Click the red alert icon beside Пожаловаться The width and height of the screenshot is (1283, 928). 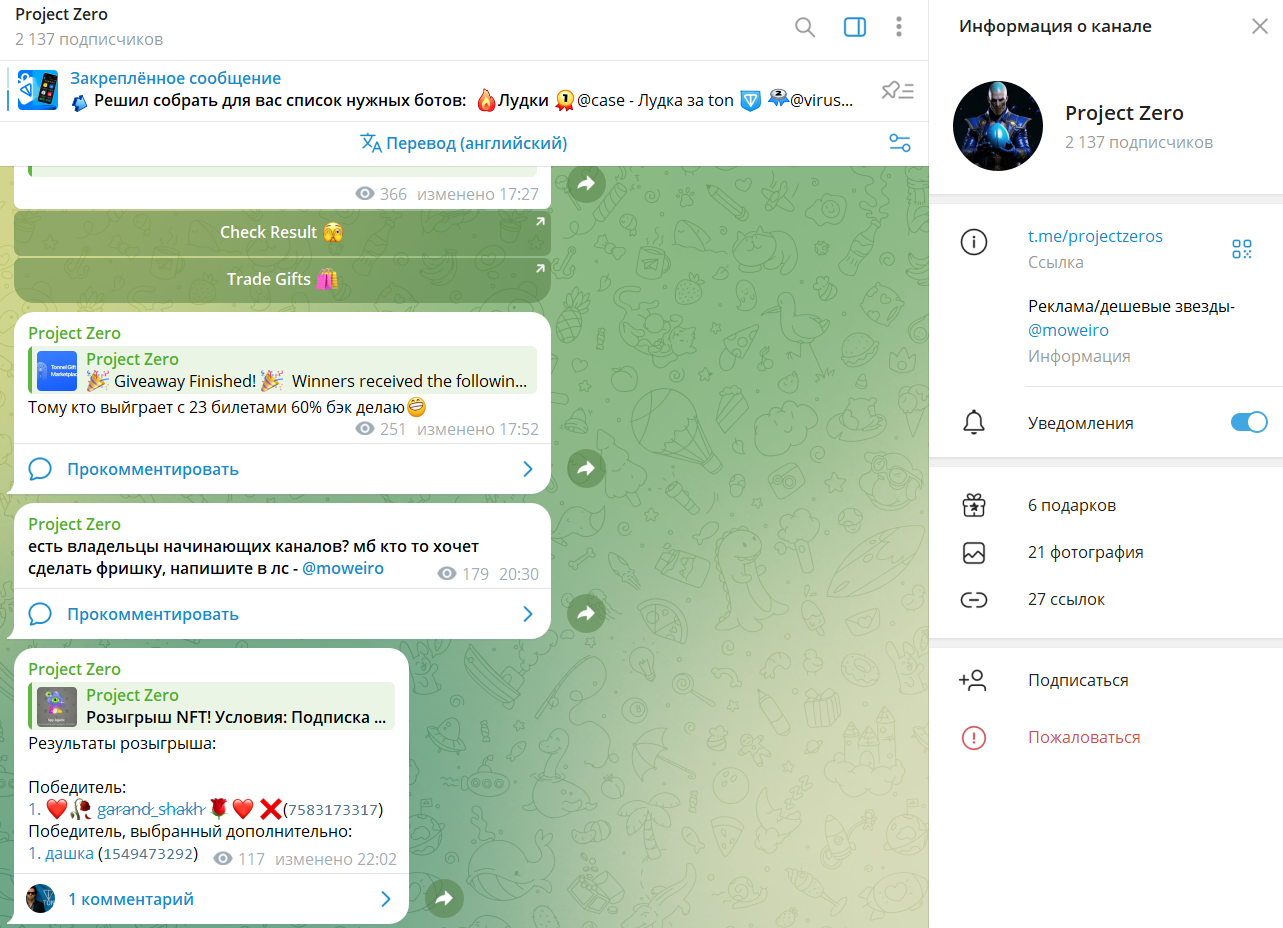point(973,738)
